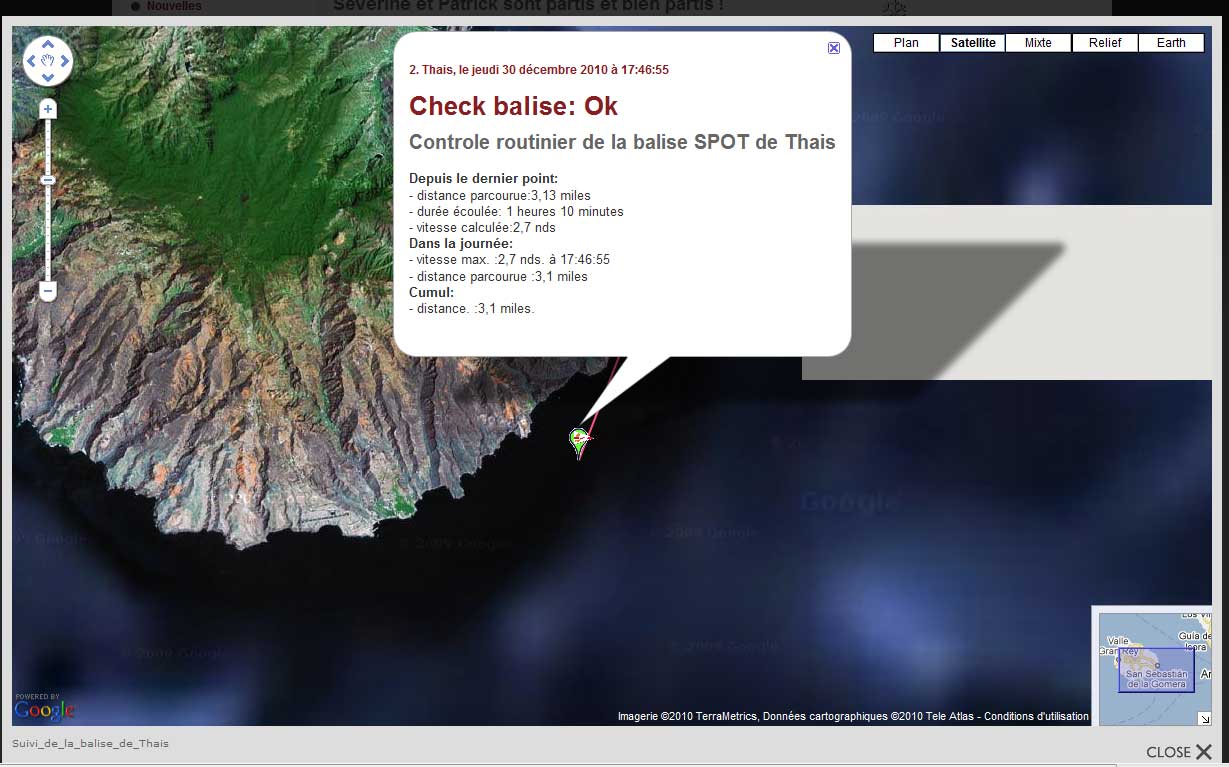Pan the map right with the east arrow
This screenshot has width=1229, height=767.
[x=64, y=61]
